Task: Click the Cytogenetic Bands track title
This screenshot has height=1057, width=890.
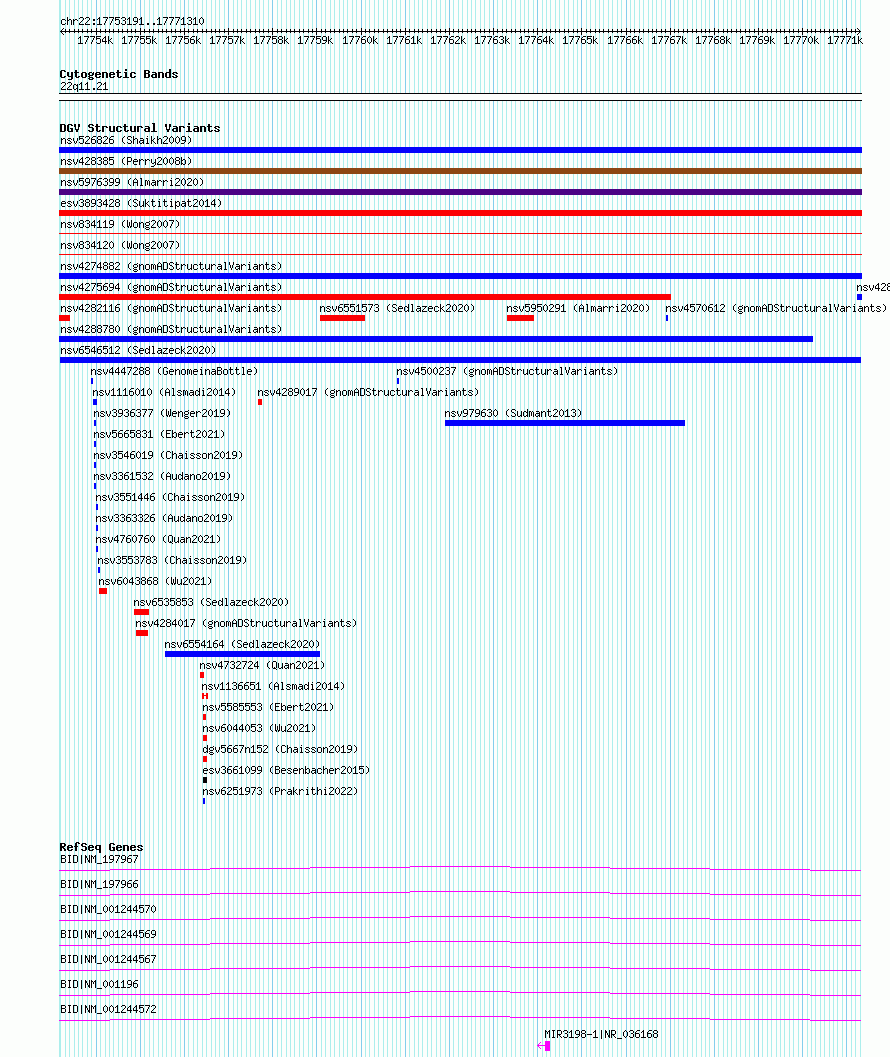Action: pos(119,74)
